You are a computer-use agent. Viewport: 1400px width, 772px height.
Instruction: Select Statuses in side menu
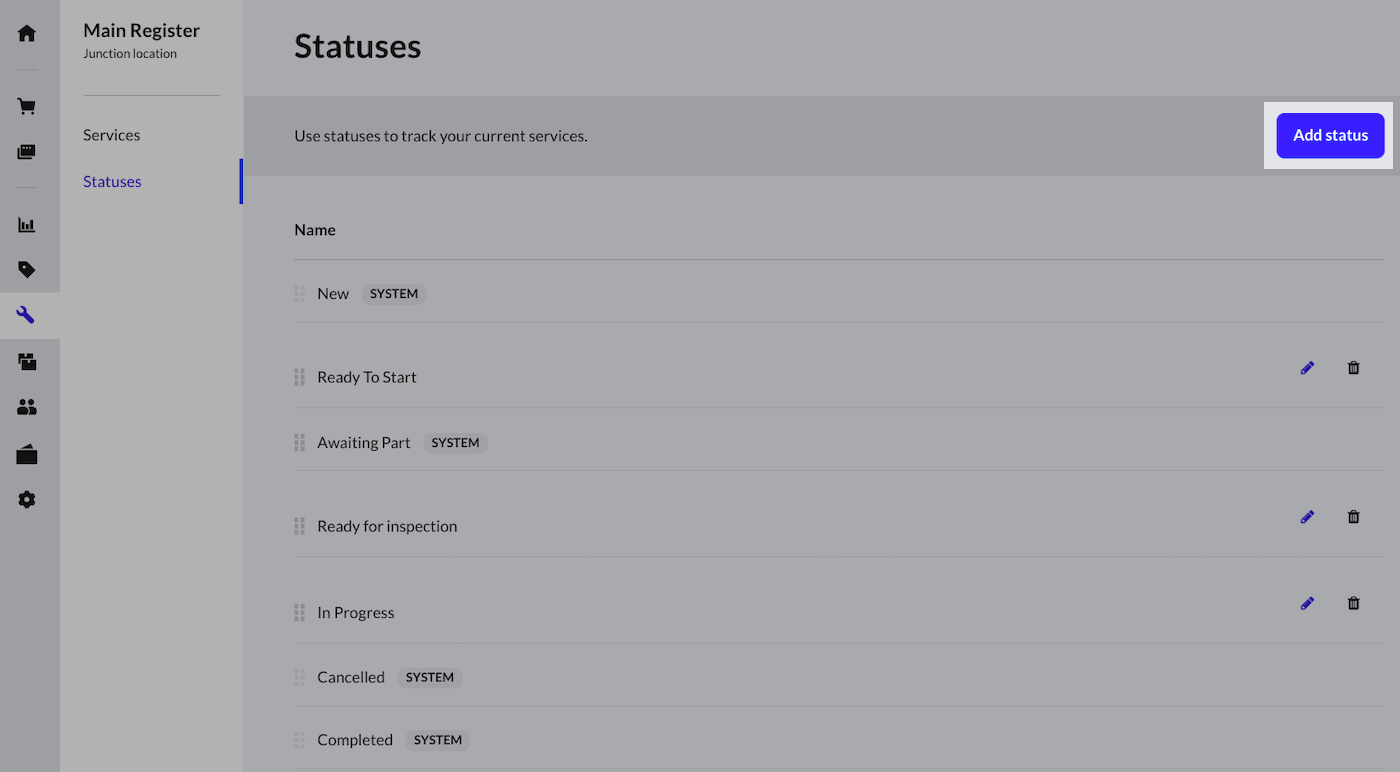pos(112,181)
